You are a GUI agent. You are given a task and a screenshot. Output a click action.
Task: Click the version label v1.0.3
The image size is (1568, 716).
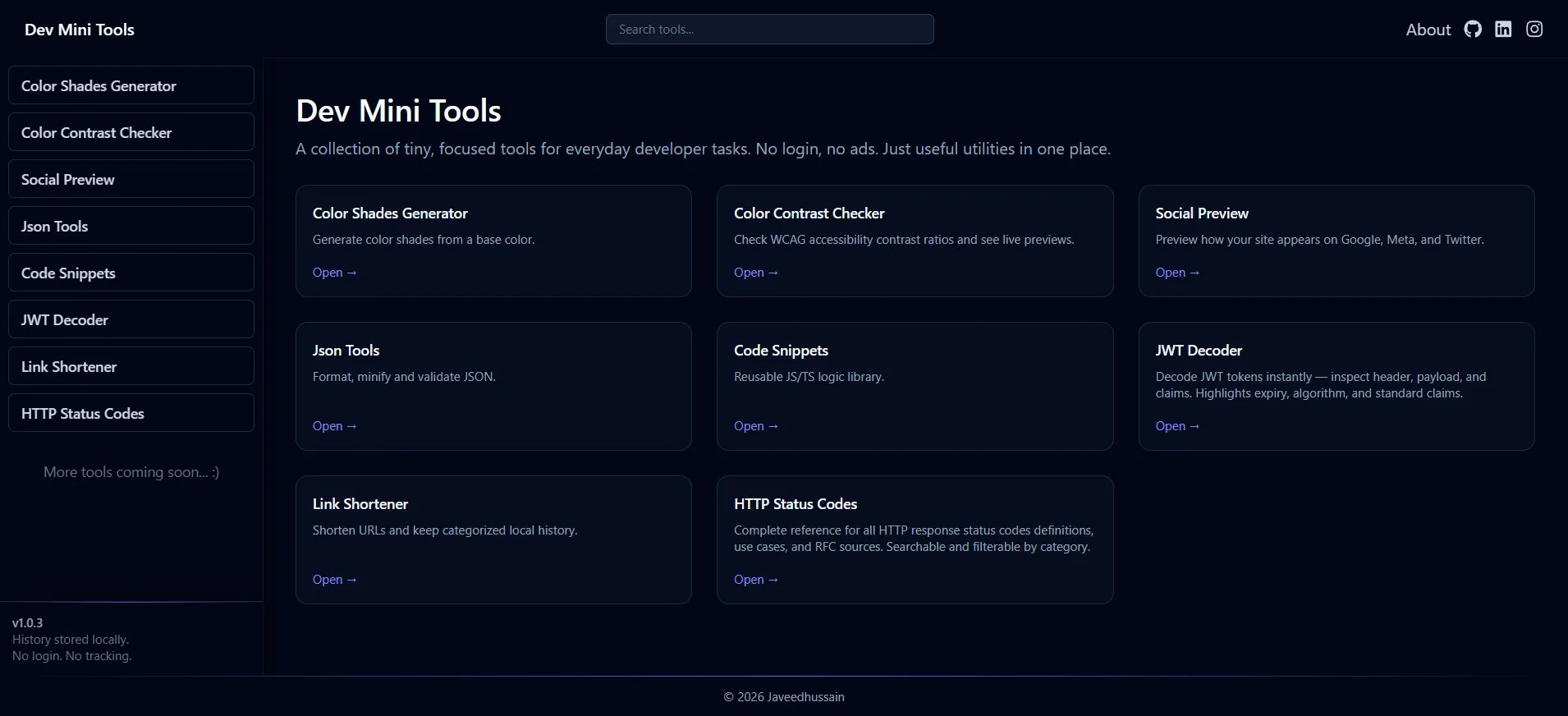(27, 623)
